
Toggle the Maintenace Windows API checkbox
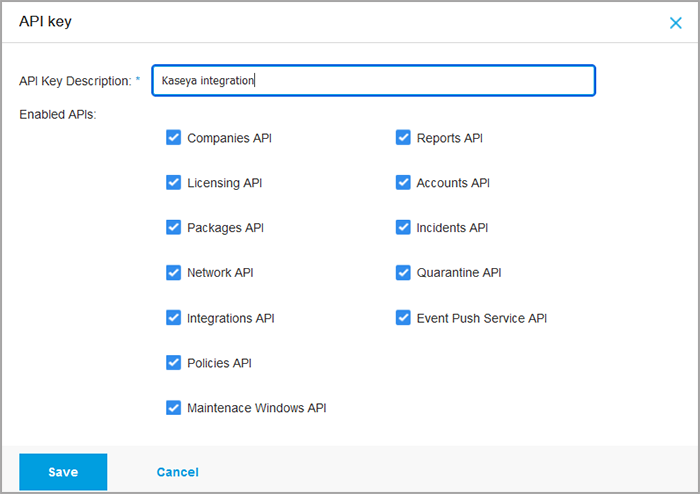tap(173, 408)
